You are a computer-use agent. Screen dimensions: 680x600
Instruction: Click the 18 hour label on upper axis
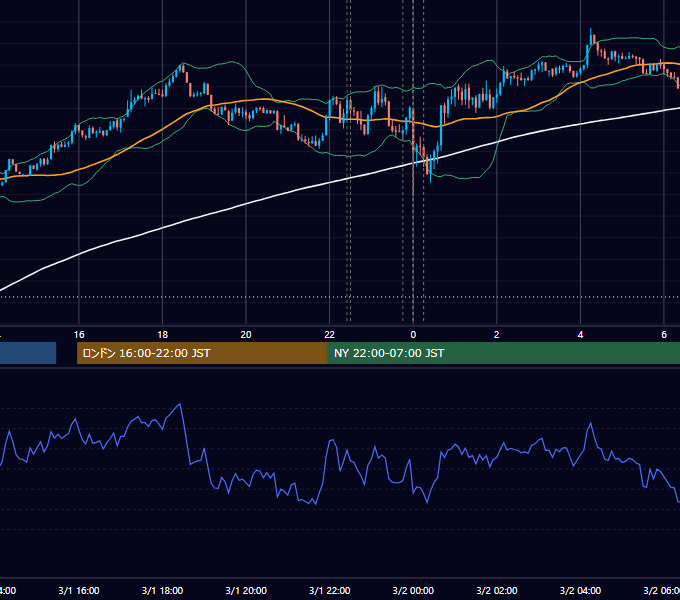click(x=163, y=335)
